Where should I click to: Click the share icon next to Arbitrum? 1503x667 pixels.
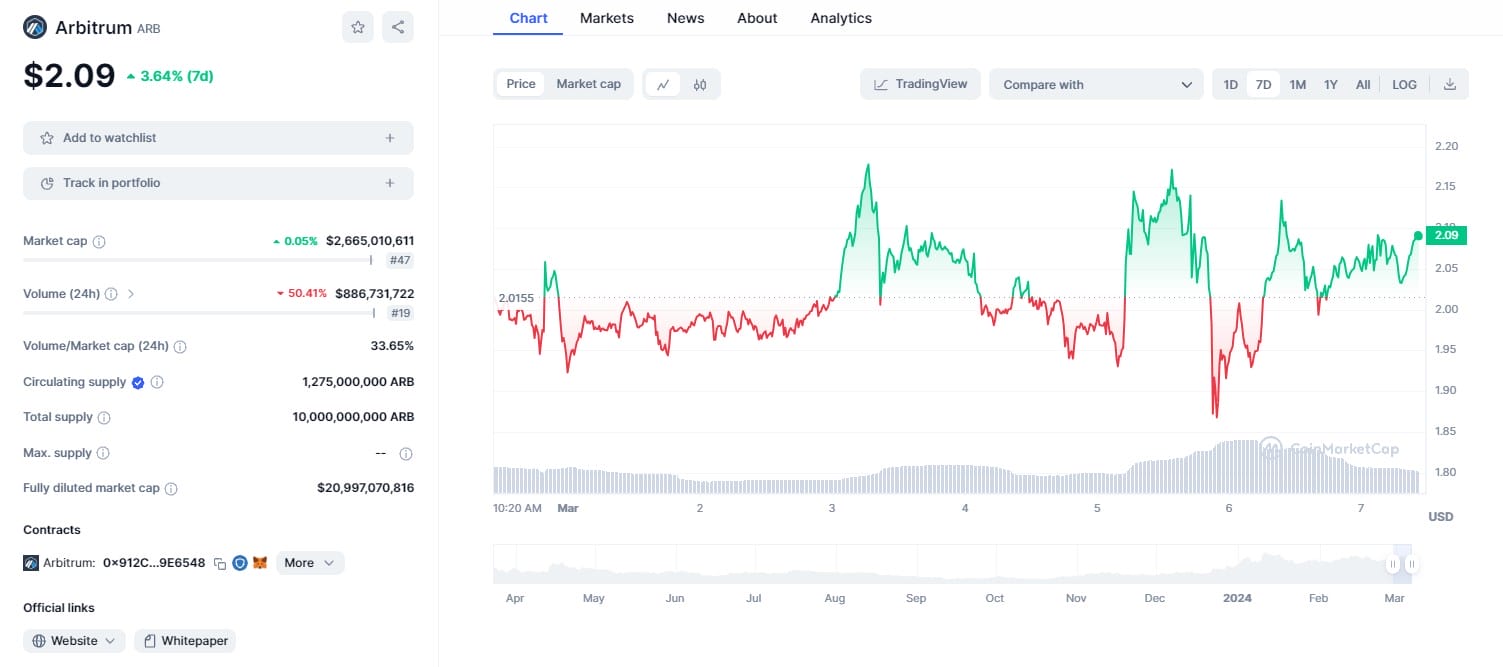pos(398,27)
